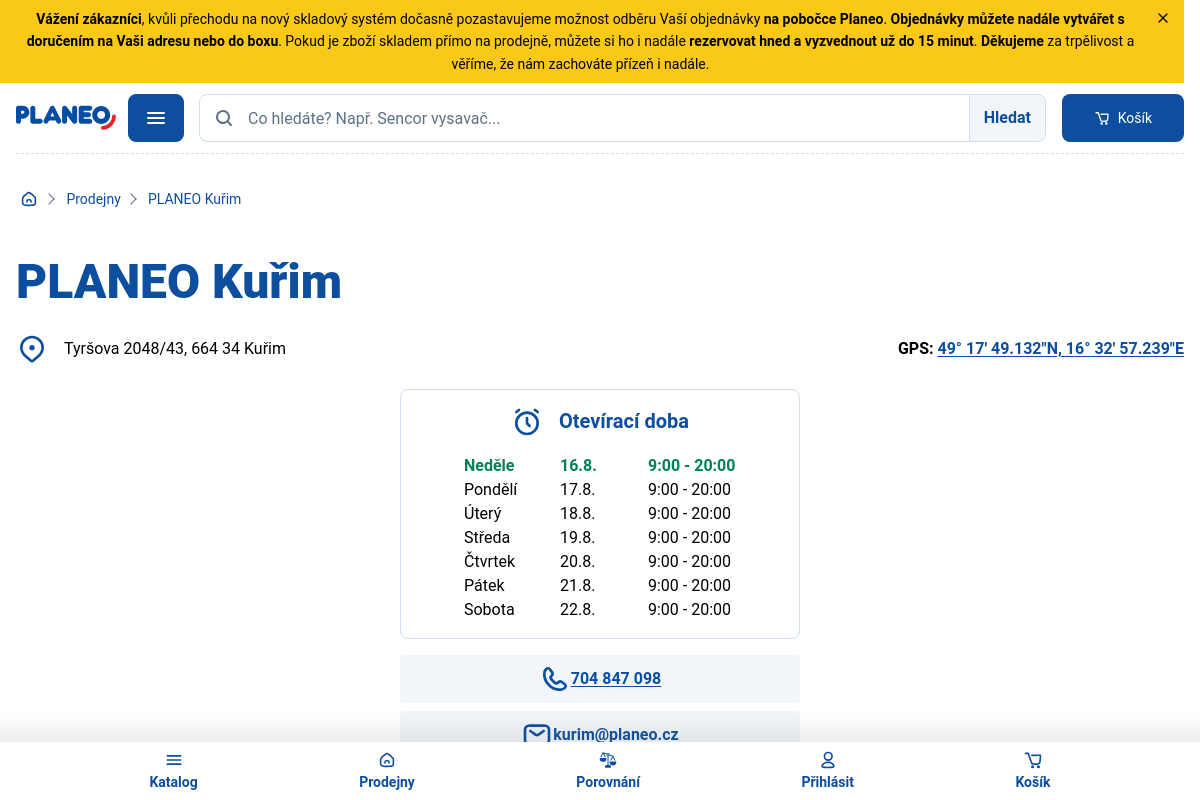Click the alarm clock opening hours icon
1200x800 pixels.
pos(527,422)
